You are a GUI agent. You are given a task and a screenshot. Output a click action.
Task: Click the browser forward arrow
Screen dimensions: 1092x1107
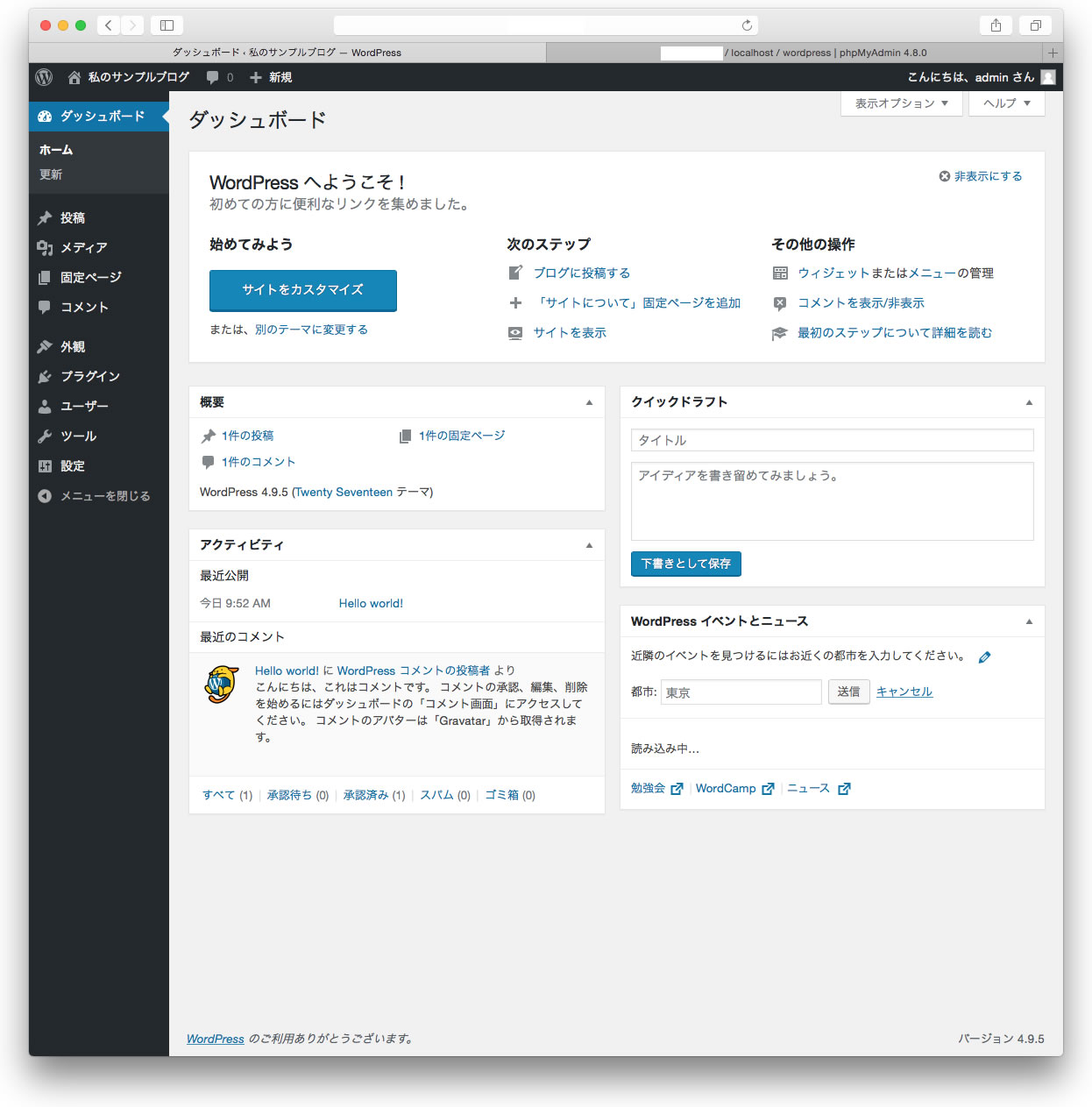pyautogui.click(x=132, y=25)
